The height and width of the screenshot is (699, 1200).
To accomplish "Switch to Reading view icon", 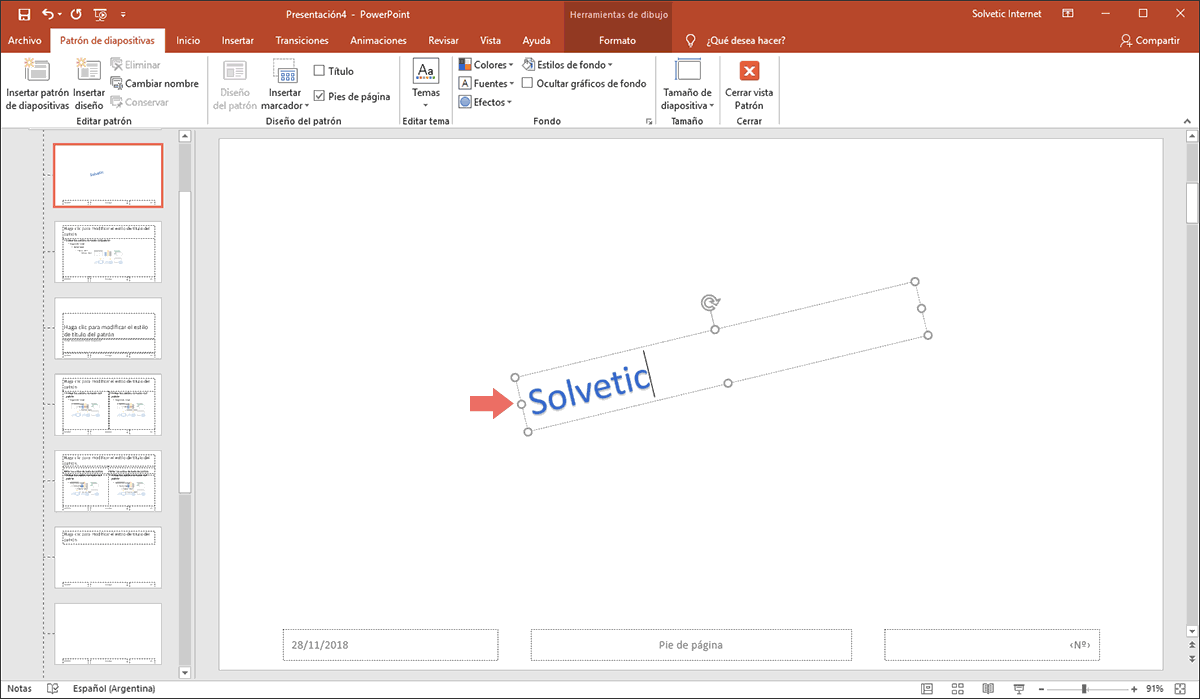I will [988, 688].
